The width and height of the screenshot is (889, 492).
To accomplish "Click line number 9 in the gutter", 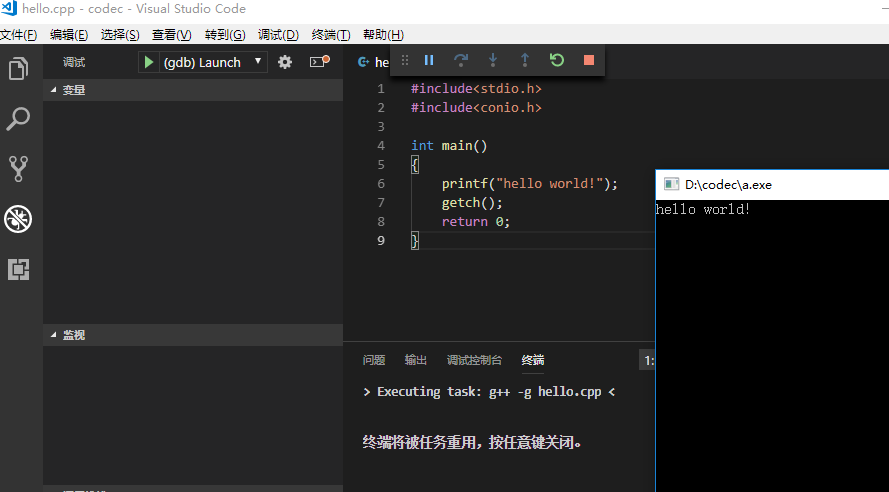I will pos(381,240).
